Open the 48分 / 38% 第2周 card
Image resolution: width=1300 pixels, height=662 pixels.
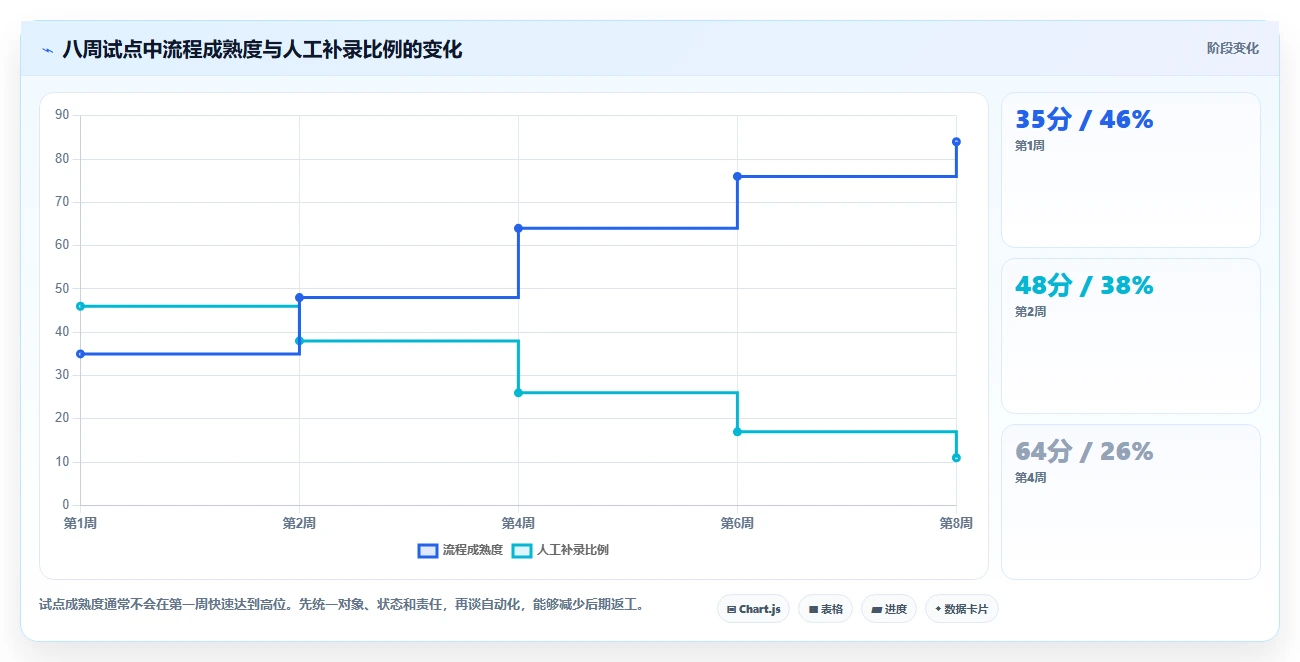1130,336
